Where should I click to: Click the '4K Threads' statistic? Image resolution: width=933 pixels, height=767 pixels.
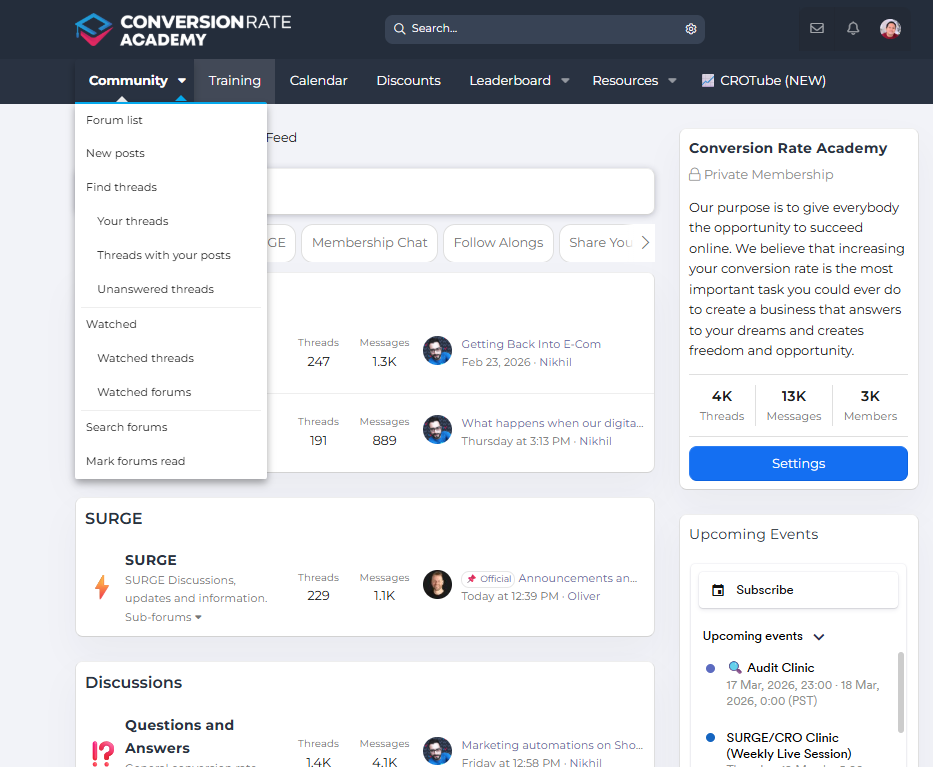[x=721, y=405]
